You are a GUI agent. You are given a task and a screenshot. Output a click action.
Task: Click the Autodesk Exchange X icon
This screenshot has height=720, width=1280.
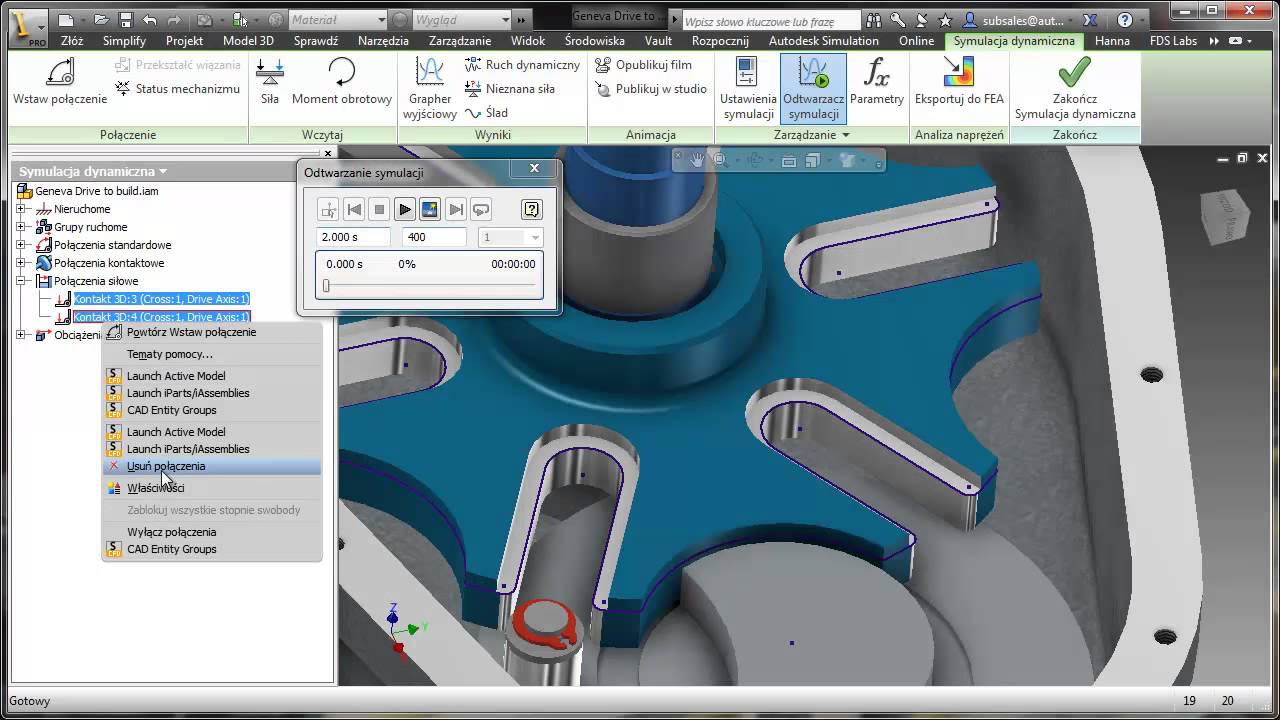[1090, 20]
